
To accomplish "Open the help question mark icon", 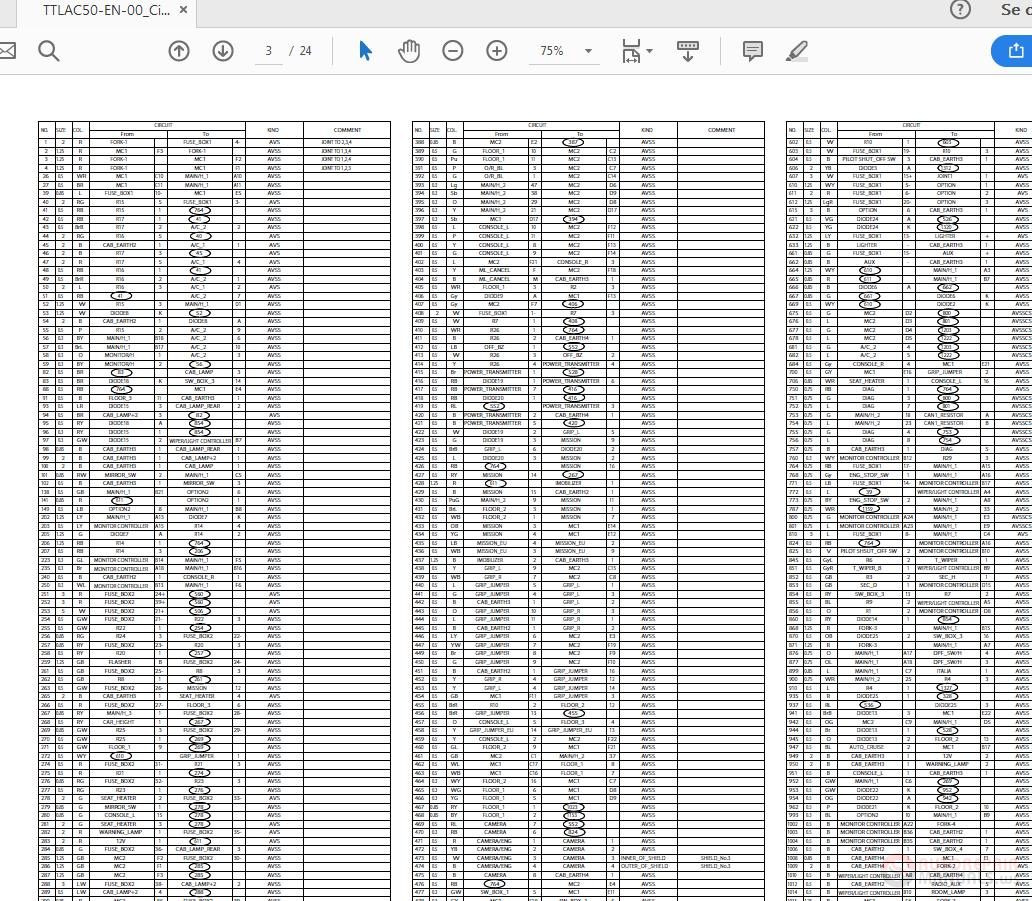I will [960, 9].
